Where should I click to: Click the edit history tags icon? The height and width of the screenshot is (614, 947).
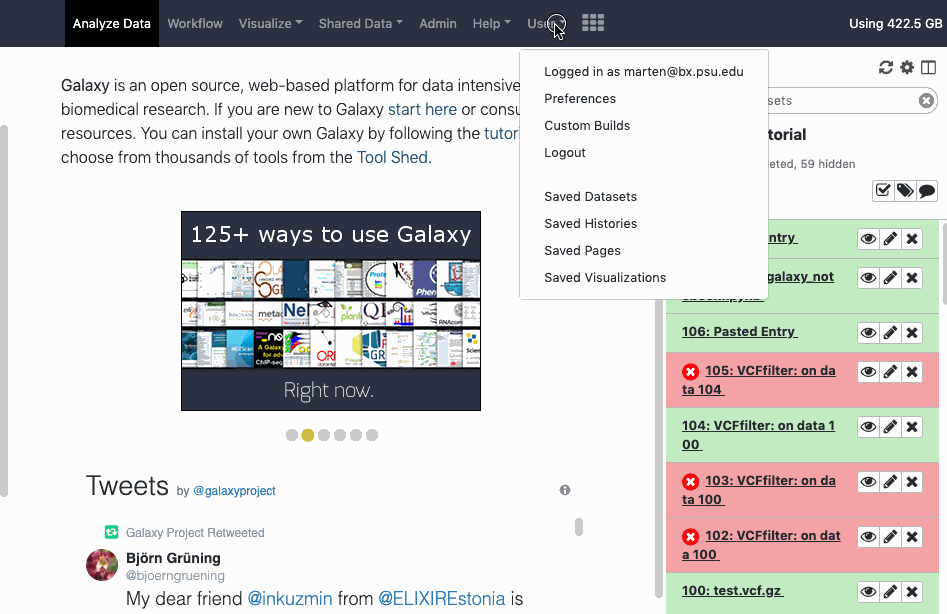(x=905, y=190)
